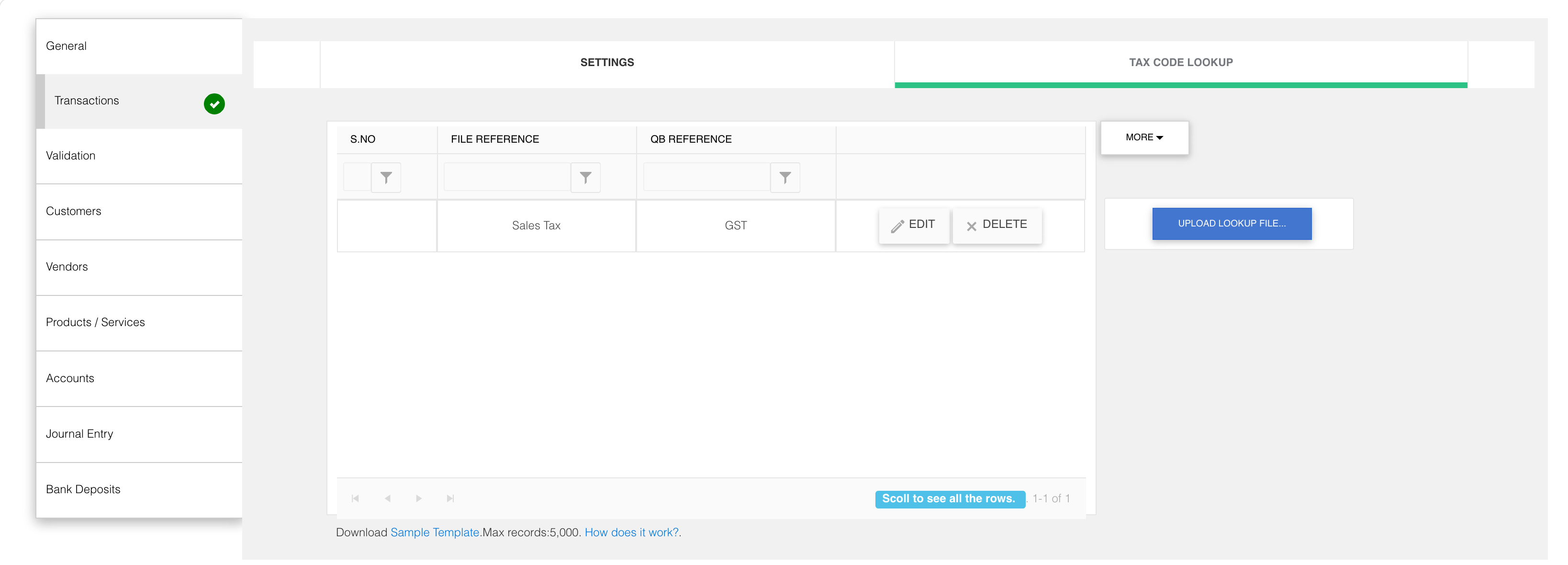
Task: Click the File Reference filter funnel icon
Action: click(x=585, y=177)
